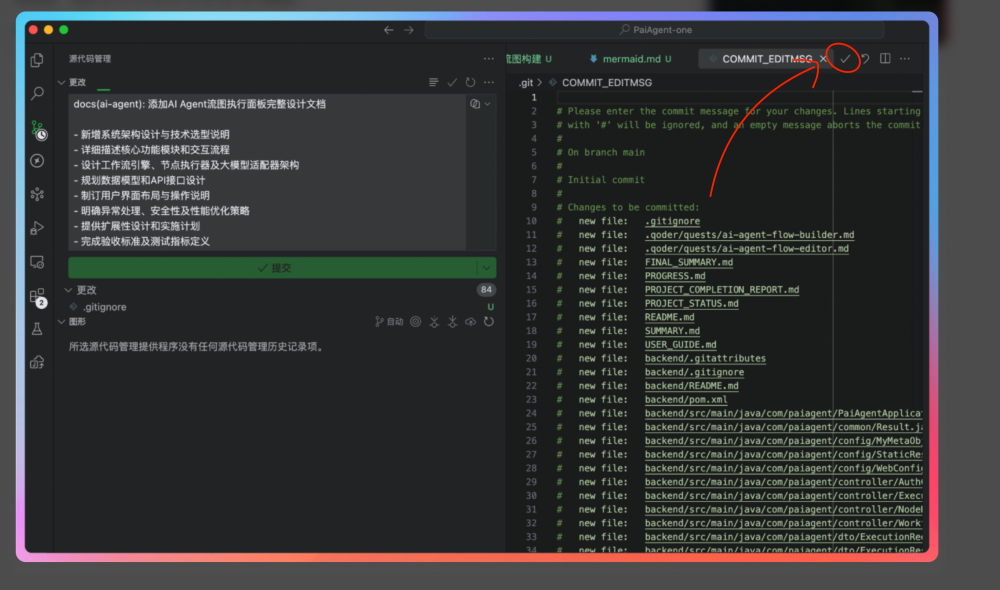
Task: Accept commit message with editor checkmark icon
Action: [845, 59]
